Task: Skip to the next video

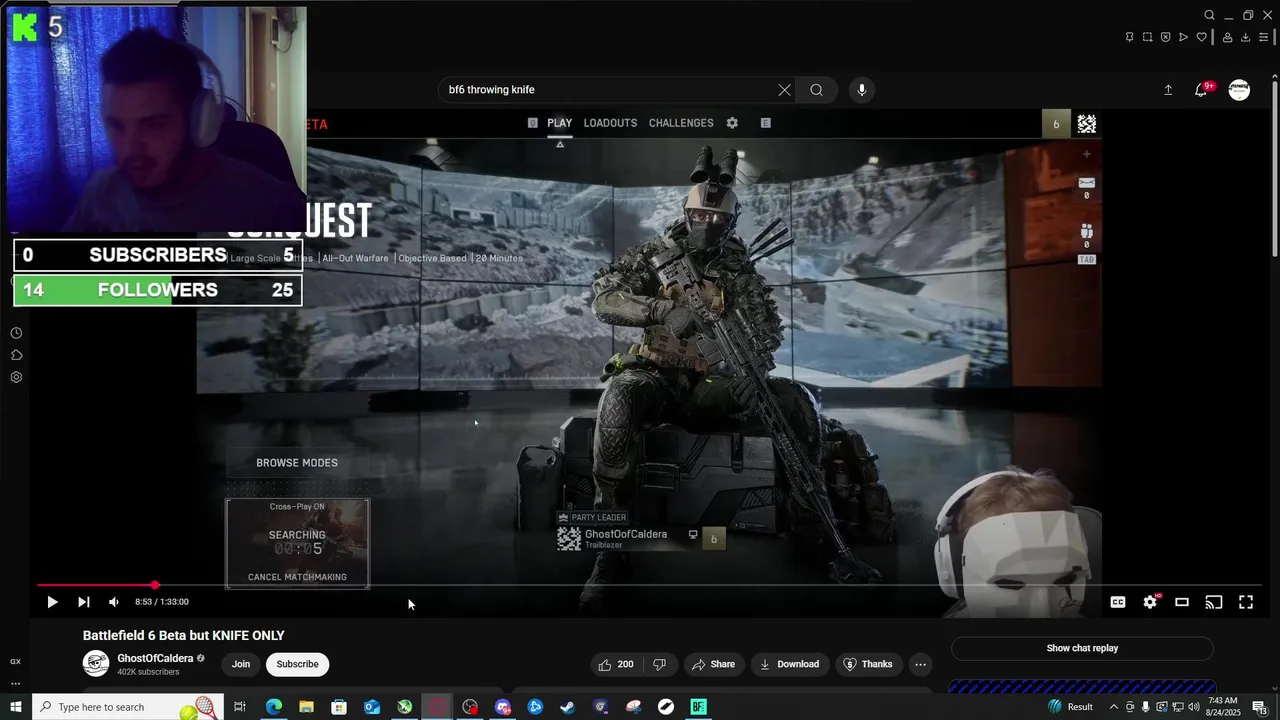Action: (x=84, y=602)
